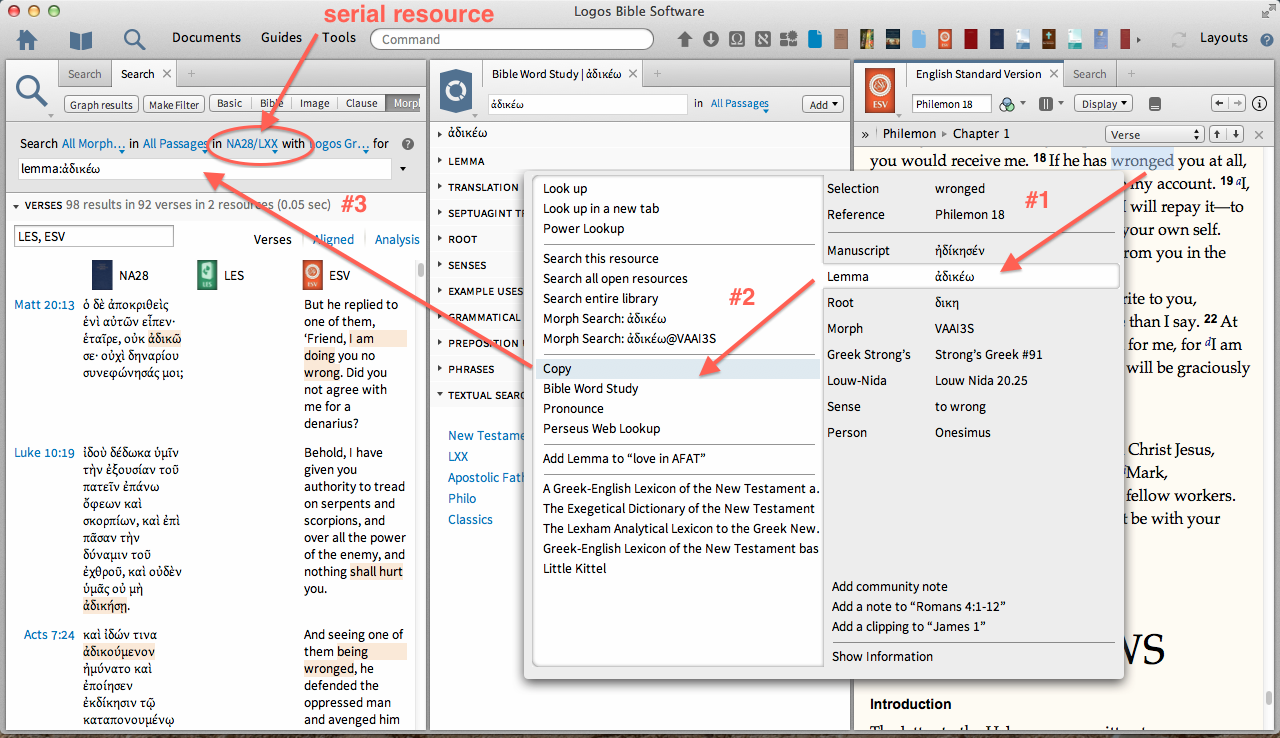Image resolution: width=1280 pixels, height=738 pixels.
Task: Open the visual filters three-circles icon
Action: pyautogui.click(x=1008, y=104)
